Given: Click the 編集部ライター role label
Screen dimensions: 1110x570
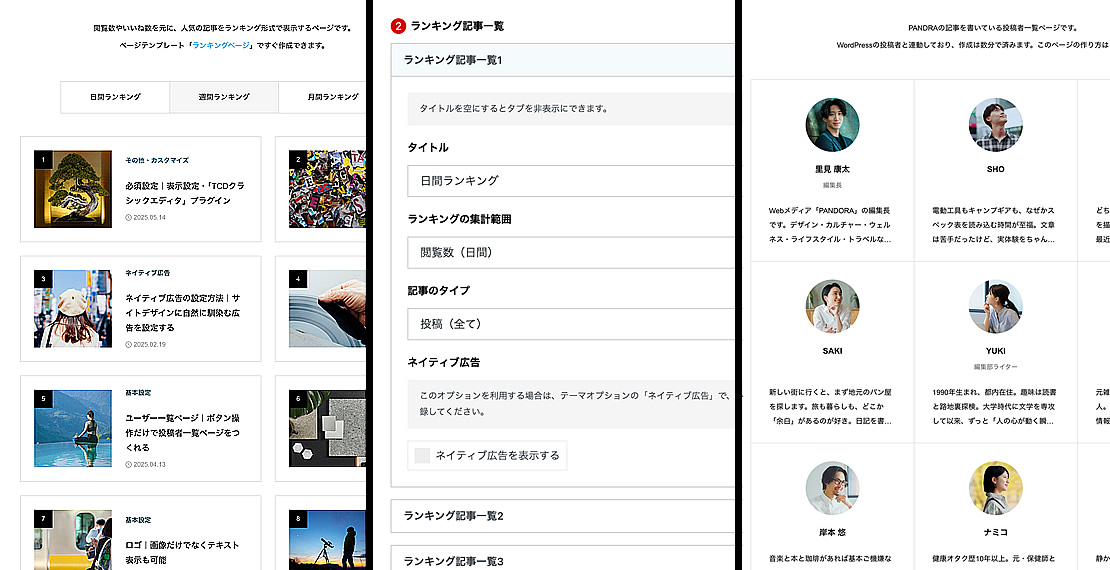Looking at the screenshot, I should (995, 367).
